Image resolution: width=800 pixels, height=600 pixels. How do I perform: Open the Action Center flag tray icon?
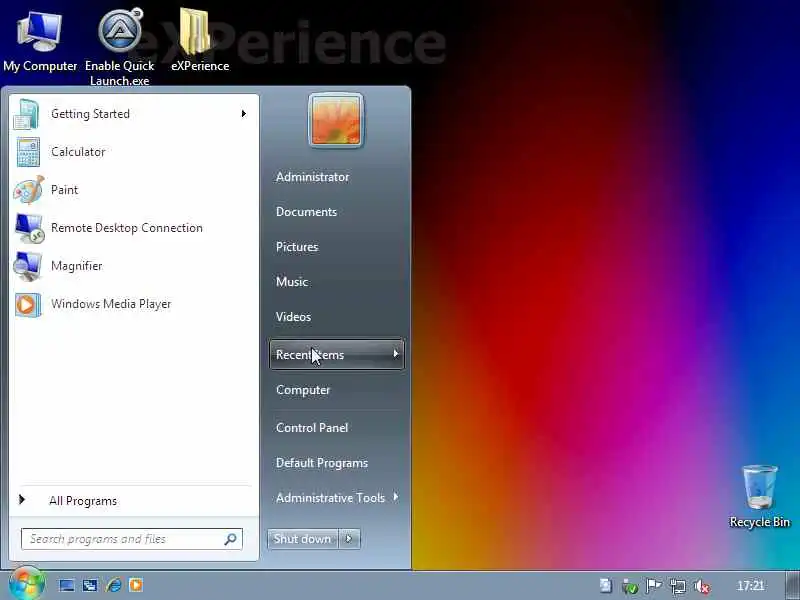654,586
